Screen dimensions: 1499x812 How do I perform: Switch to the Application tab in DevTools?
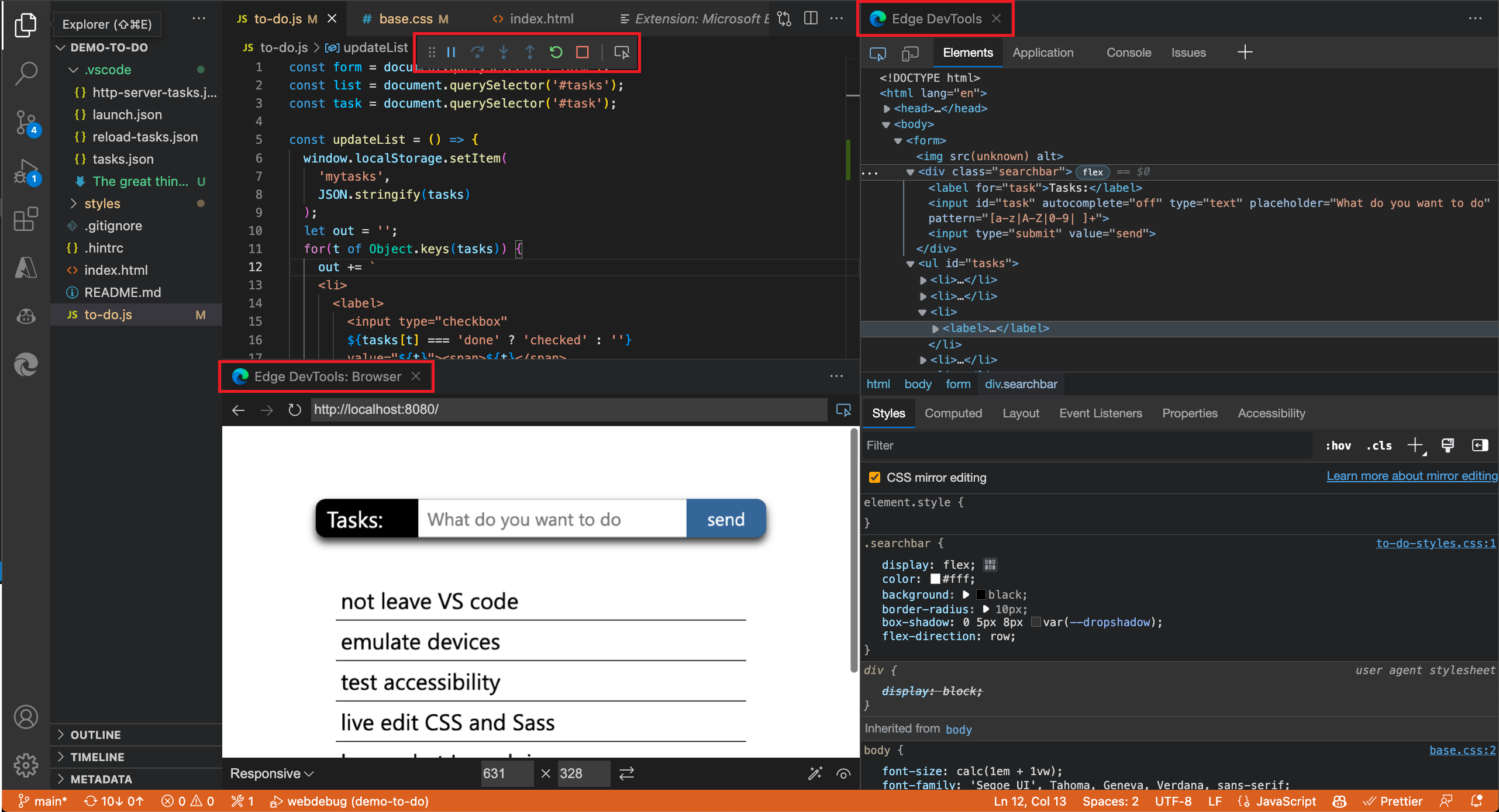click(x=1045, y=51)
